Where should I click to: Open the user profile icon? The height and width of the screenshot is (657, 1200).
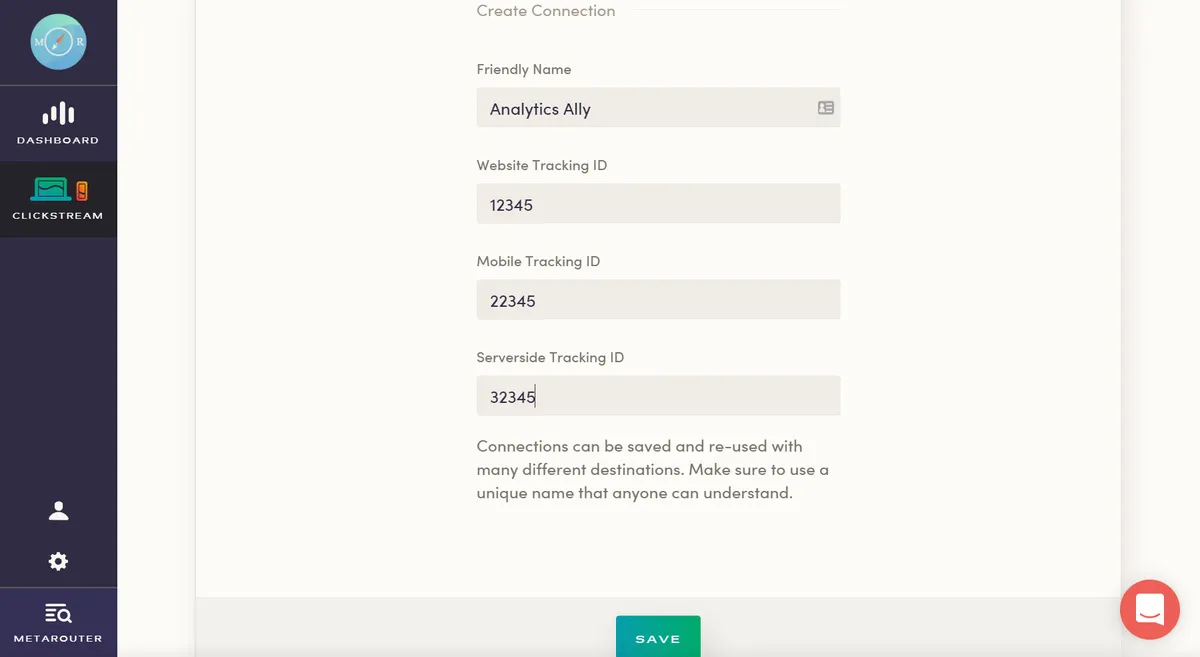pos(58,511)
